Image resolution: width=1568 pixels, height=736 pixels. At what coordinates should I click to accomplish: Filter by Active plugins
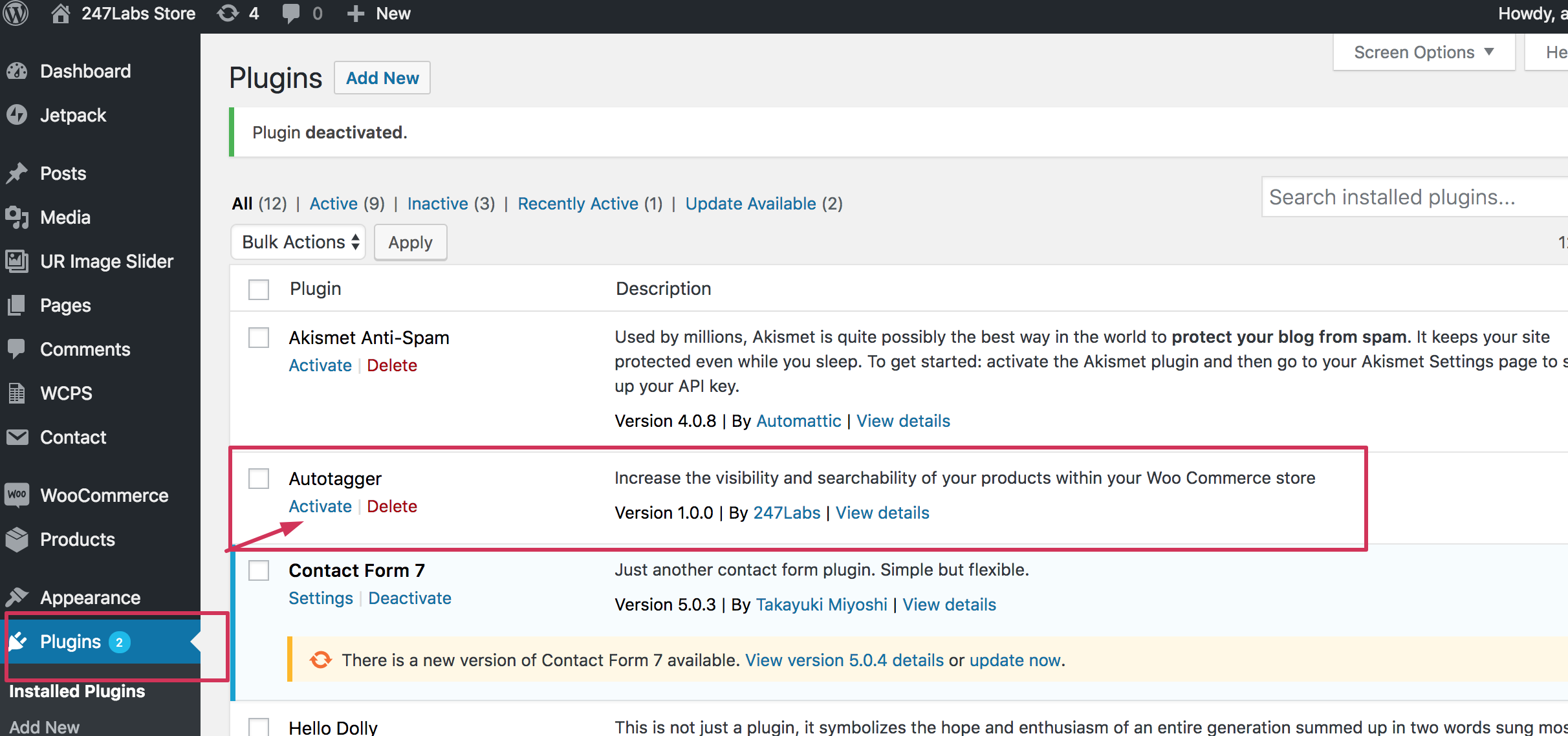(x=333, y=204)
